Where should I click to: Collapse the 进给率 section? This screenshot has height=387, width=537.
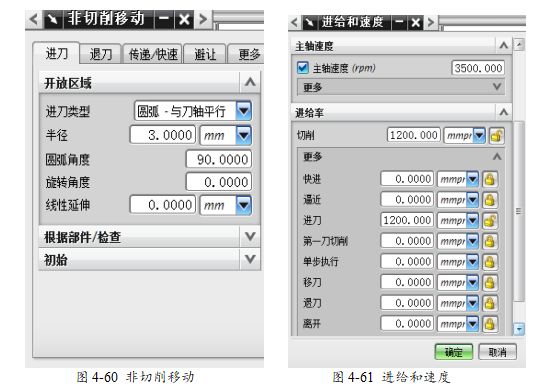coord(503,112)
